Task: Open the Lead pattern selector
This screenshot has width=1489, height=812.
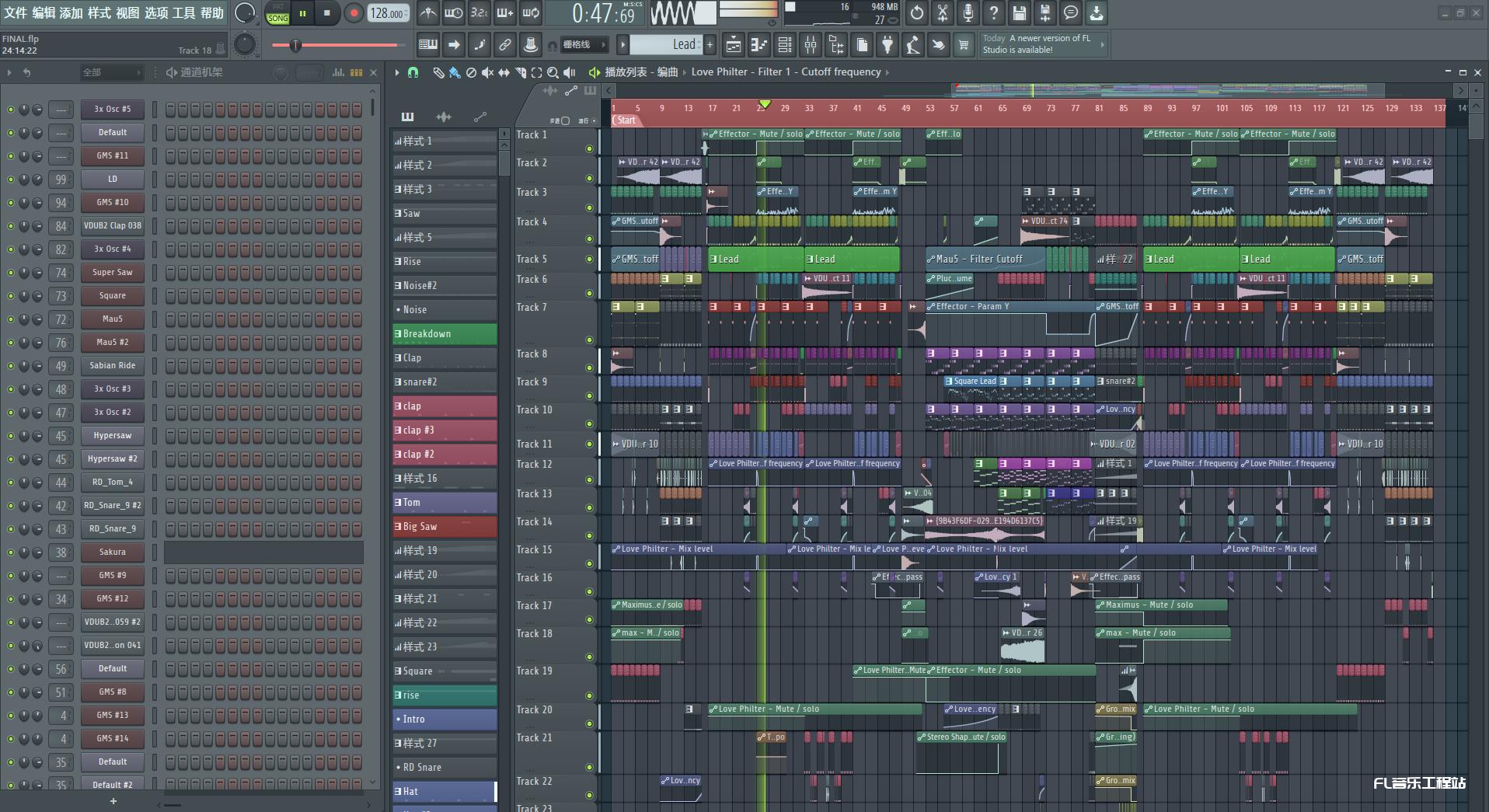Action: 665,45
